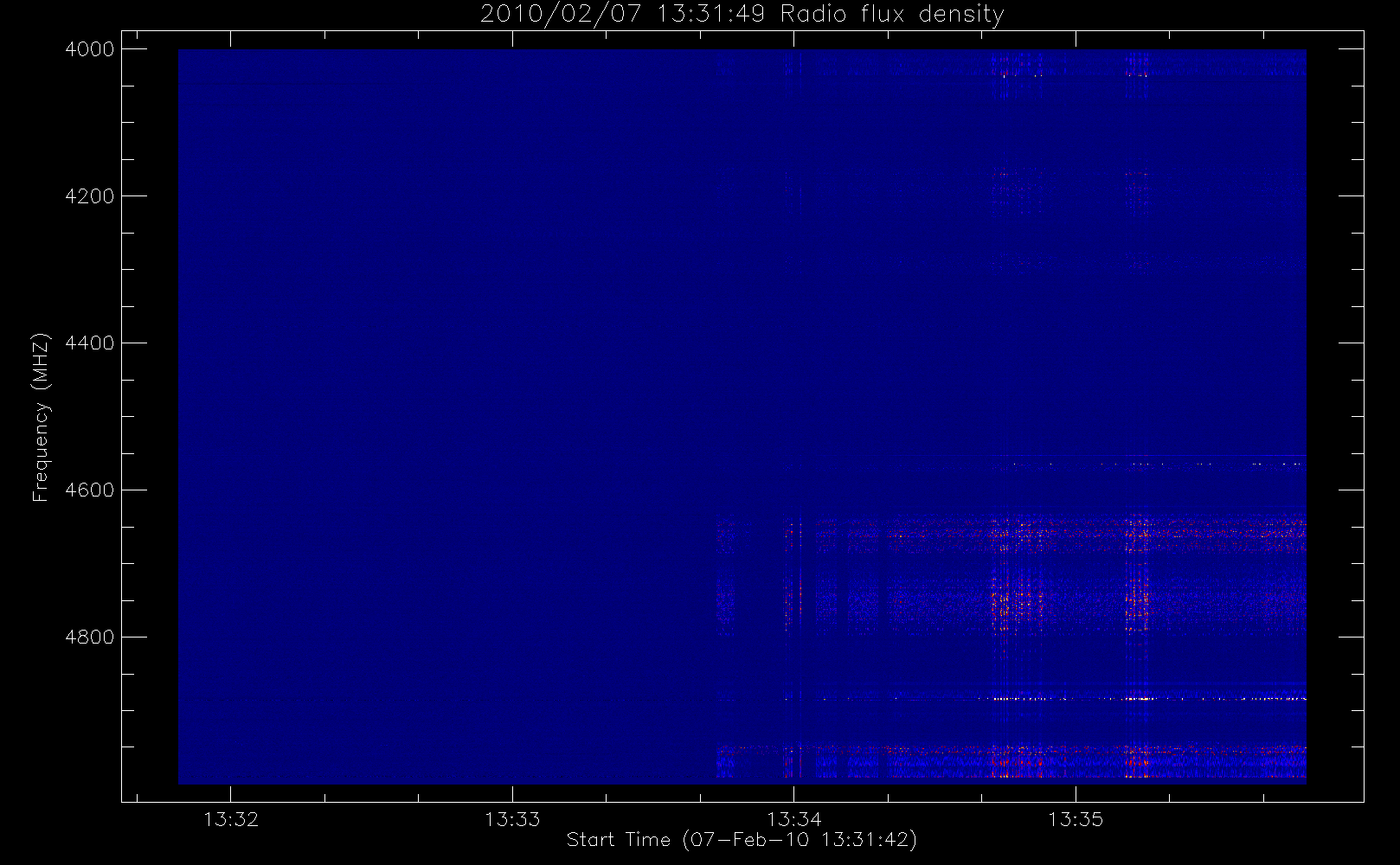Click the 4600 frequency tick label
This screenshot has height=865, width=1400.
tap(90, 490)
